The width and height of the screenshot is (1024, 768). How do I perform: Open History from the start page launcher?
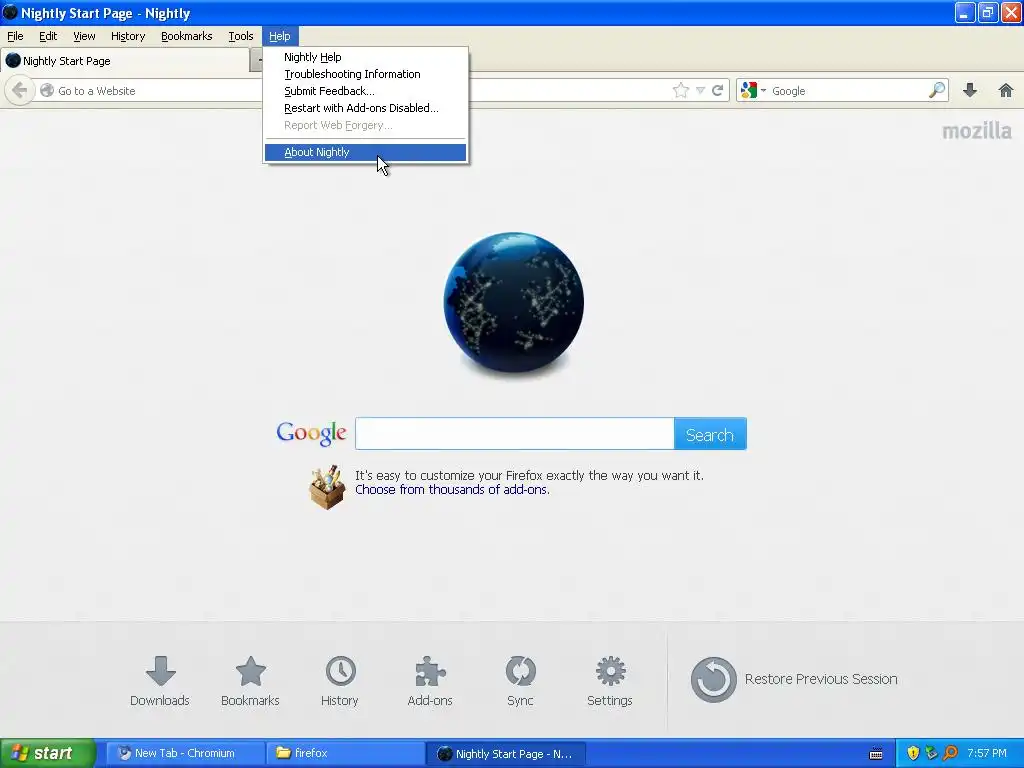click(x=340, y=681)
